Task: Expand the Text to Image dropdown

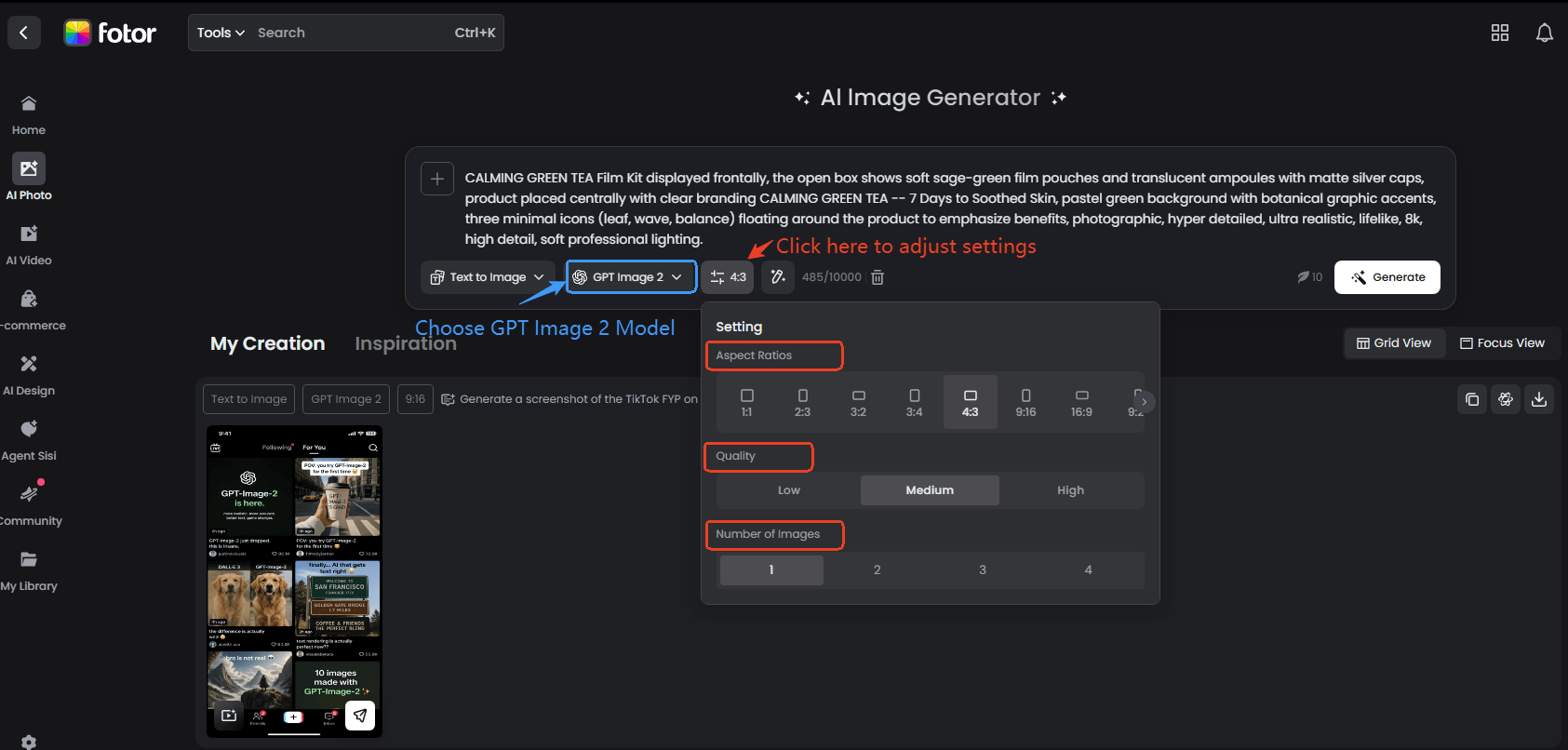Action: click(488, 277)
